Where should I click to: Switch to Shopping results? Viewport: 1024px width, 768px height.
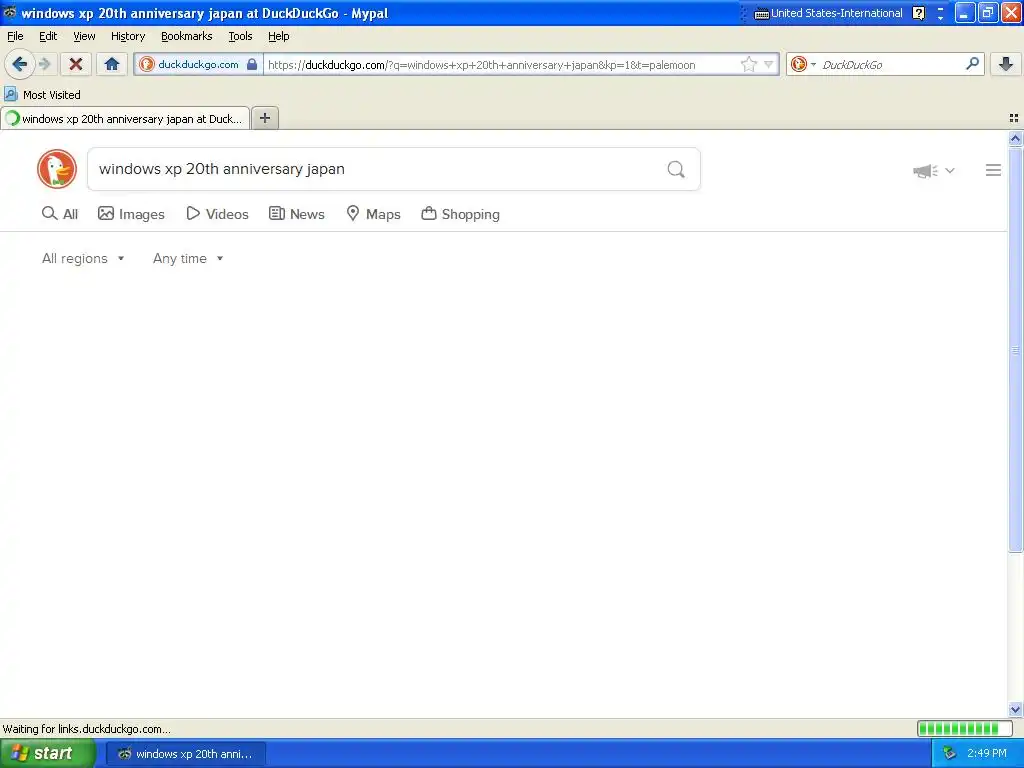[x=460, y=214]
